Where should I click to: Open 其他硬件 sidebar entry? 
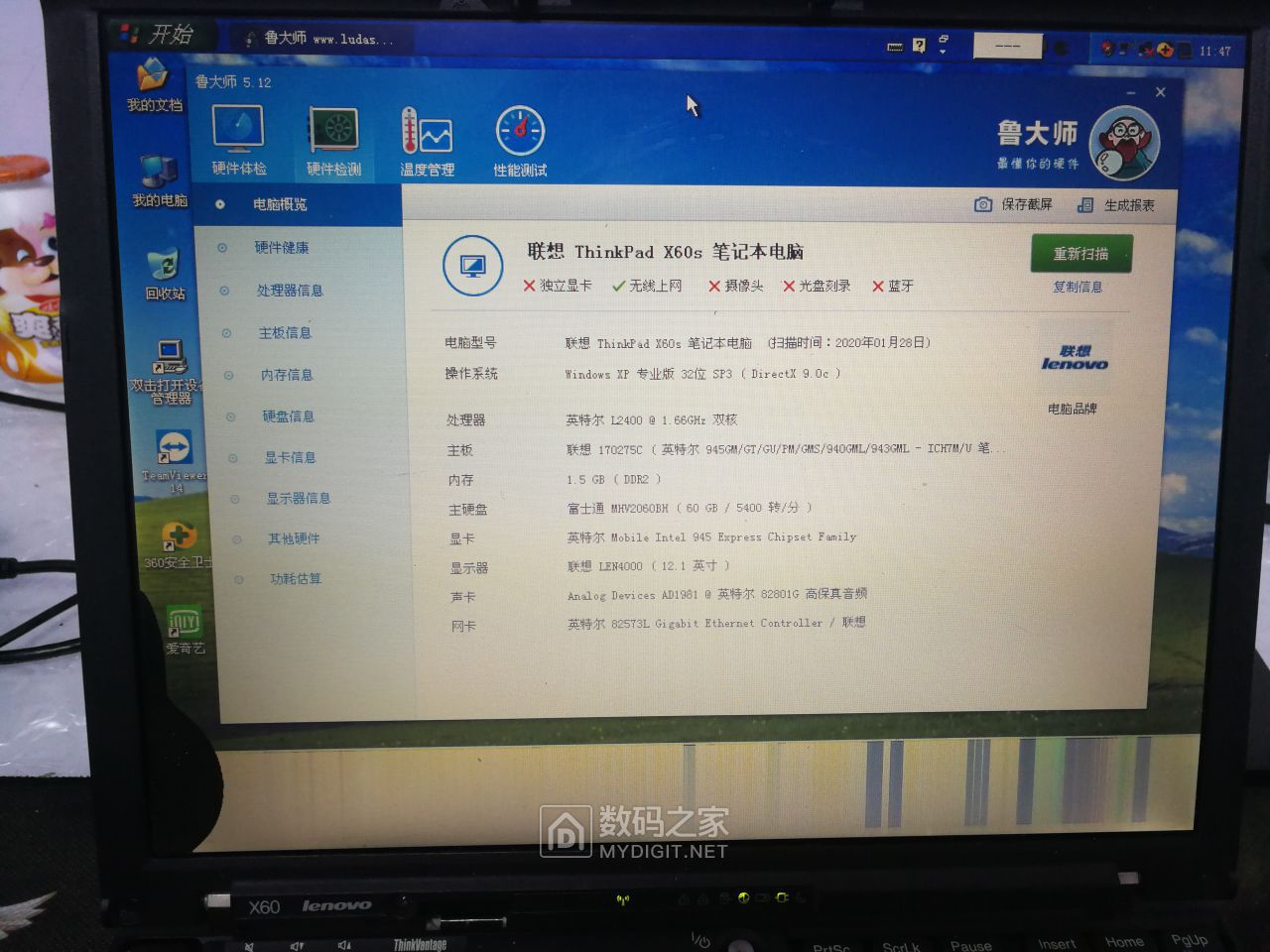294,538
